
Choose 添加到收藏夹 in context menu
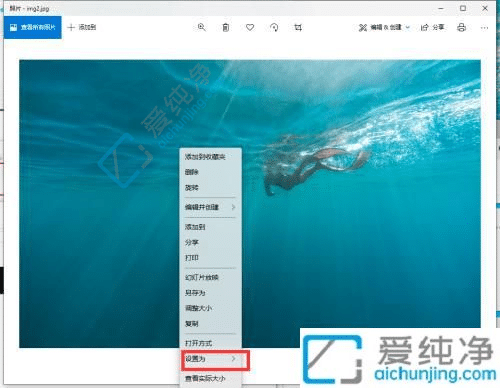pyautogui.click(x=211, y=157)
